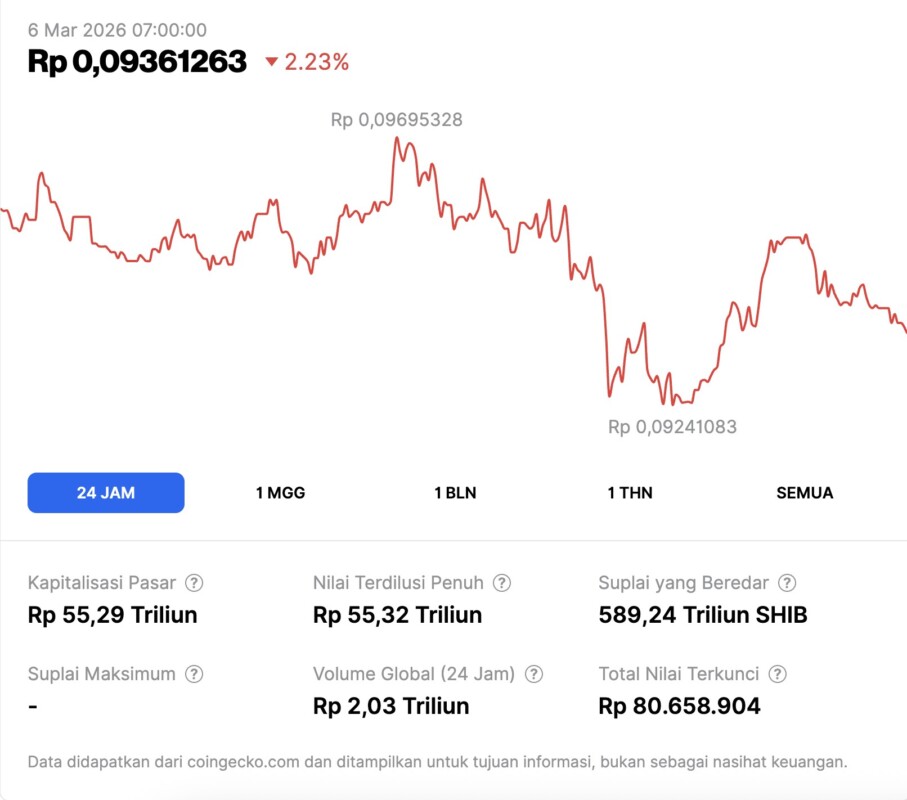Click the Suplai Maksimum question mark icon
This screenshot has width=907, height=800.
coord(194,674)
